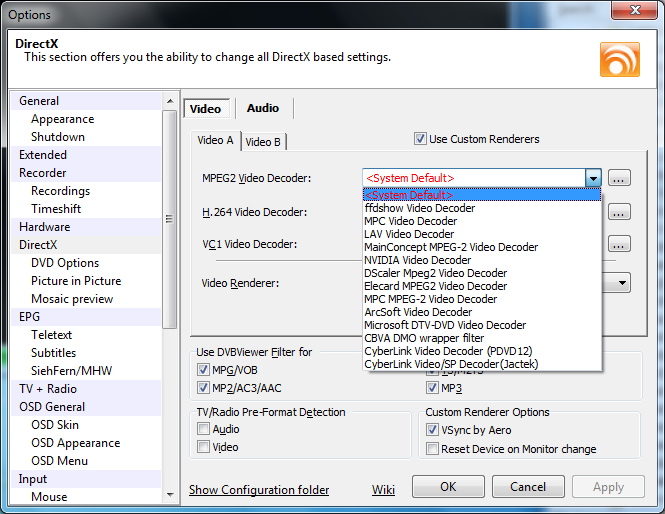Select MPC MPEG-2 Video Decoder
The image size is (665, 514).
pos(482,299)
